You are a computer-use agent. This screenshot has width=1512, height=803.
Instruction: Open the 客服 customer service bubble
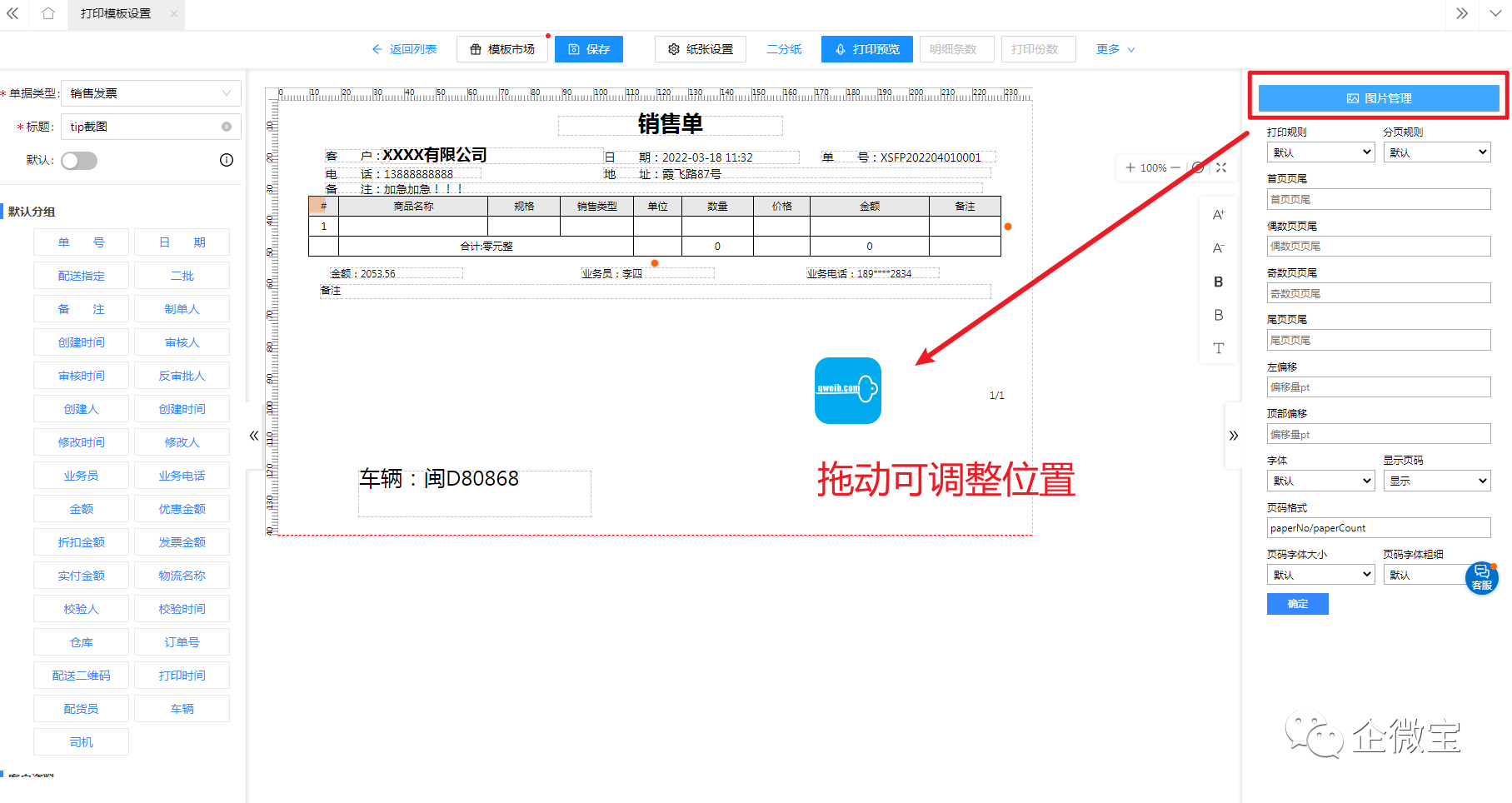[x=1482, y=577]
